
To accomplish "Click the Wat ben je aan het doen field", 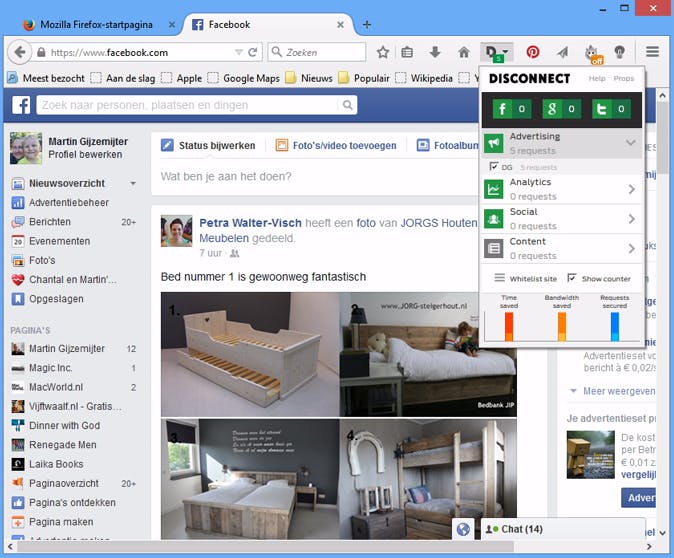I will [x=316, y=177].
